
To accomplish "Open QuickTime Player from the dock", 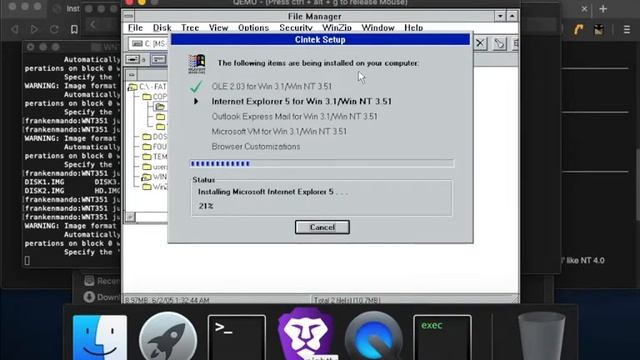I will click(x=374, y=337).
